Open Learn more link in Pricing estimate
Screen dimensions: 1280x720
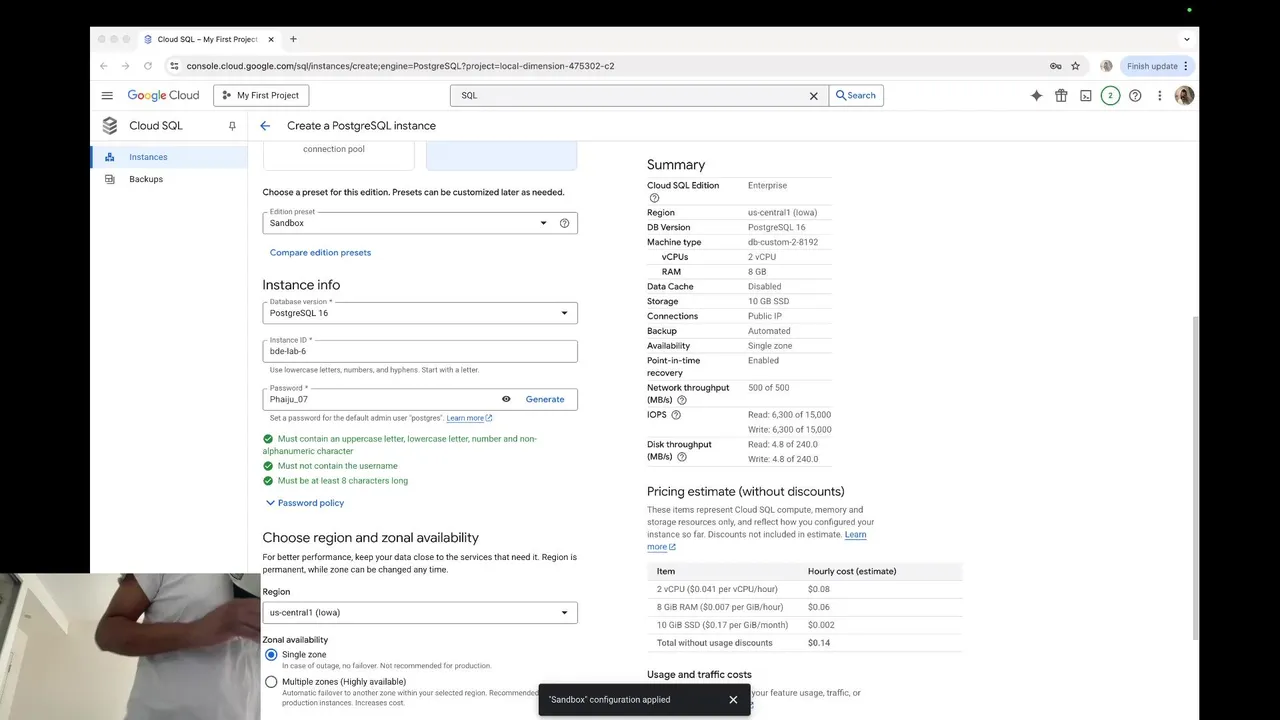757,540
